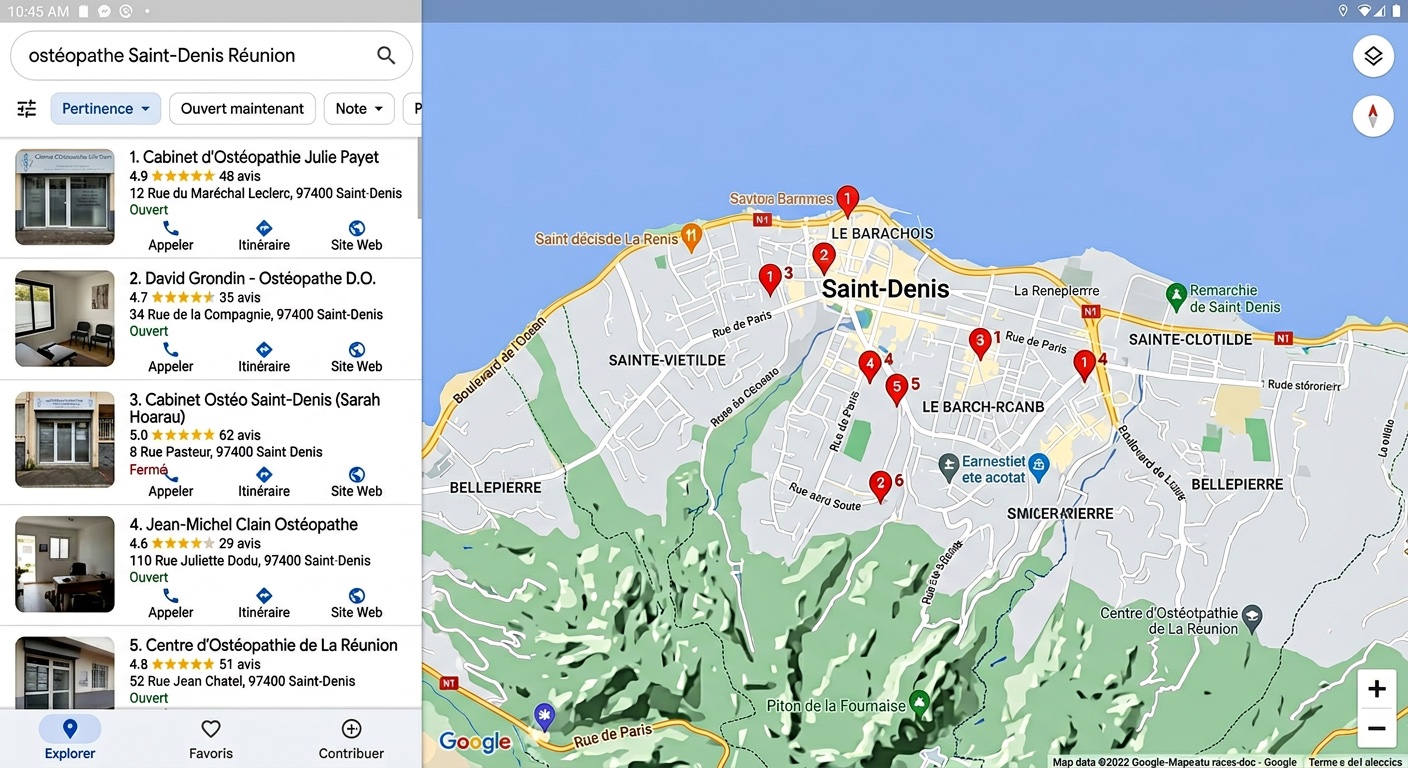This screenshot has width=1408, height=768.
Task: Call David Grondin Ostéopathe D.O.
Action: click(x=171, y=357)
